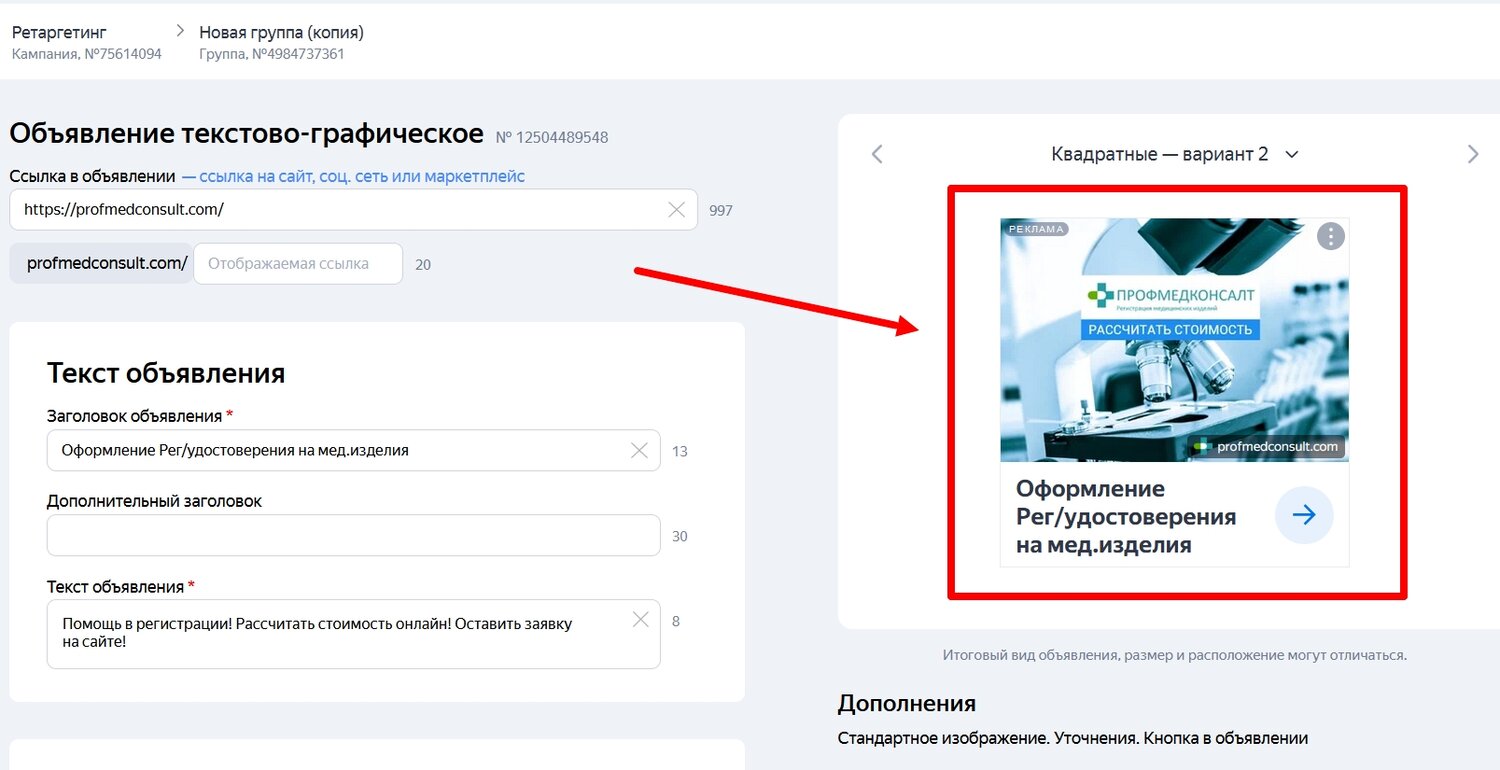Clear the ad text field
Image resolution: width=1500 pixels, height=770 pixels.
click(x=641, y=620)
